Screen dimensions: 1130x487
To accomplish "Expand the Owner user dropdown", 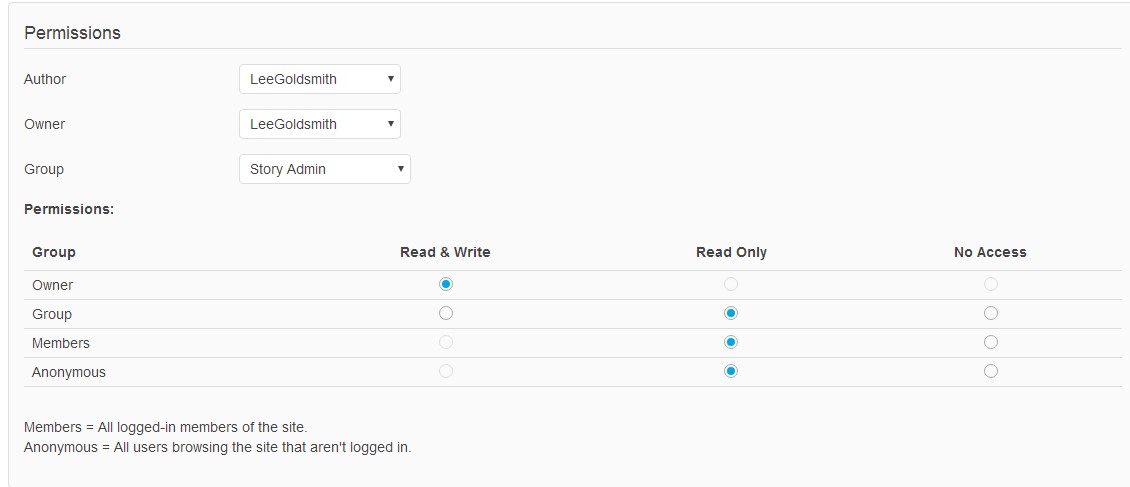I will pos(320,124).
